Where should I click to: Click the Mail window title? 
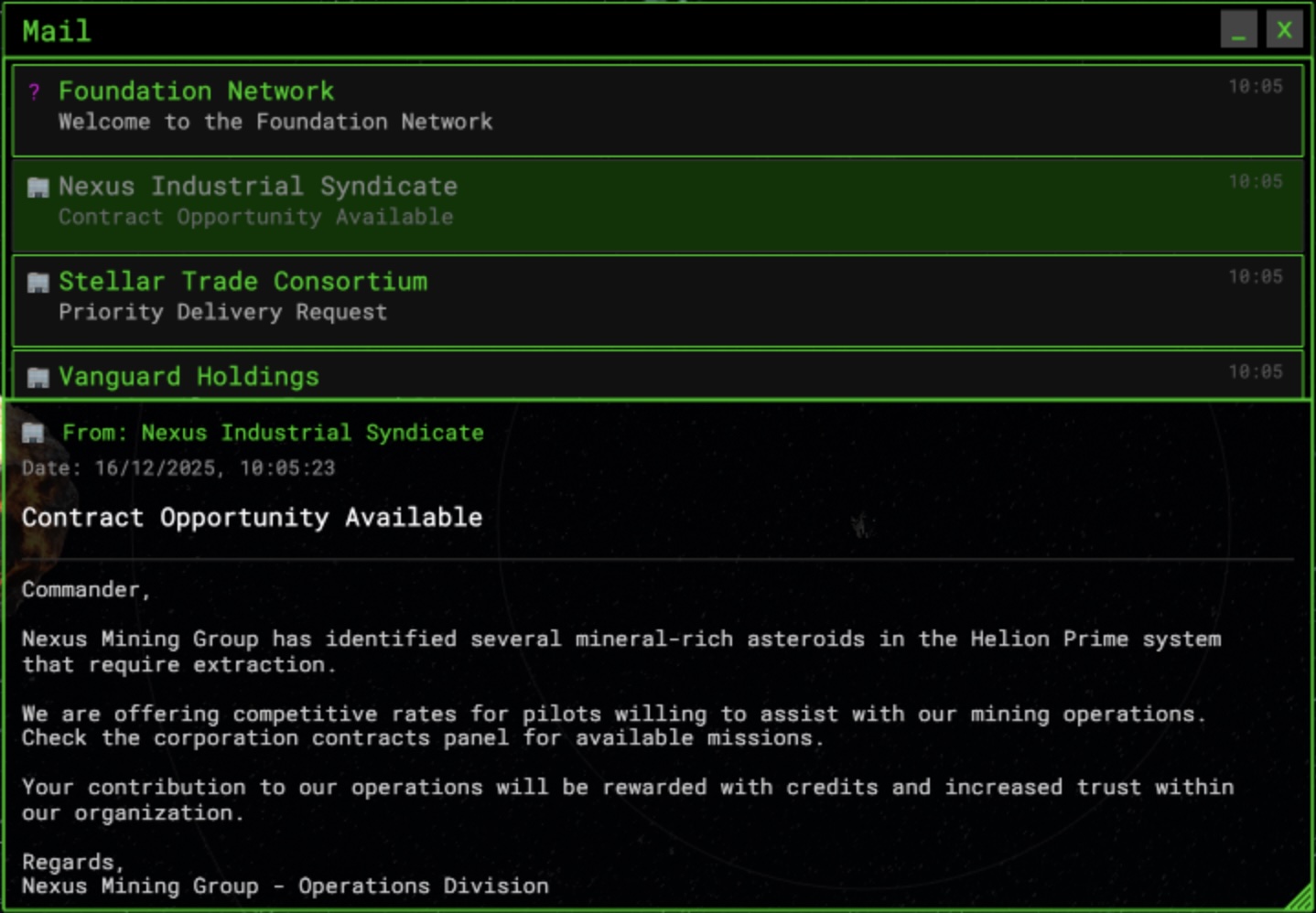pyautogui.click(x=57, y=31)
